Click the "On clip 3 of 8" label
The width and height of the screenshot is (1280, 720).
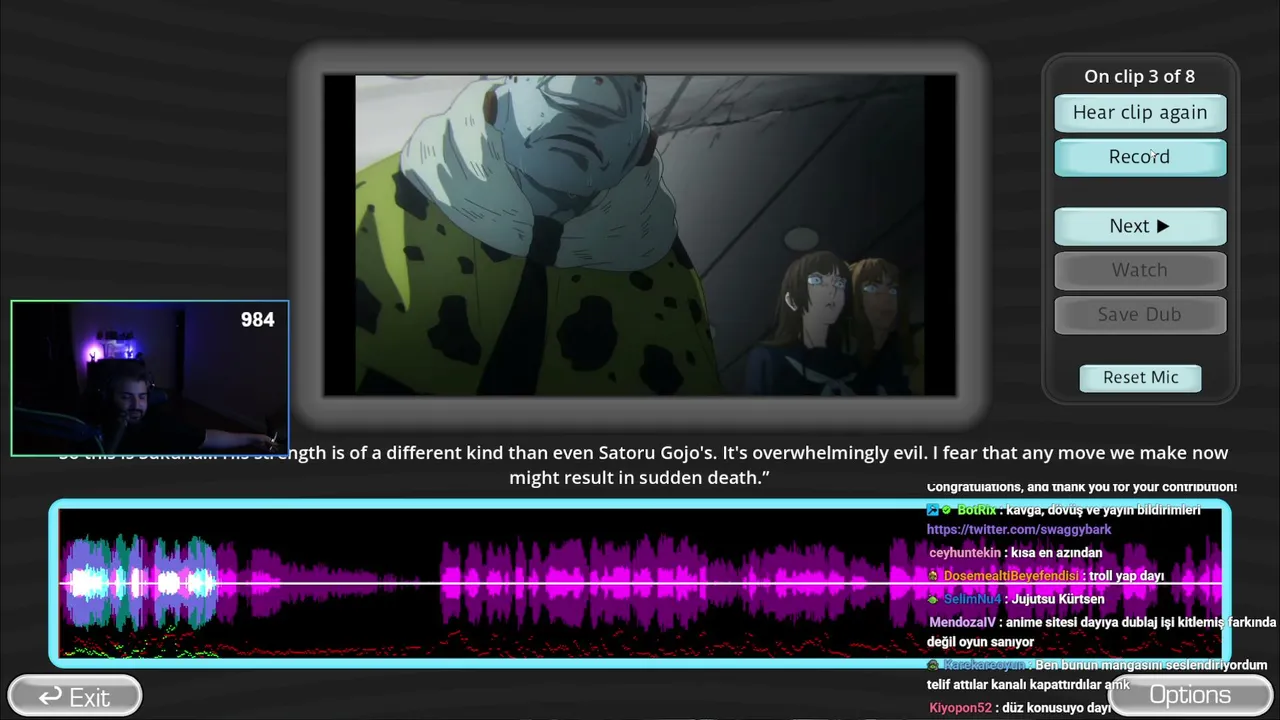click(1140, 76)
